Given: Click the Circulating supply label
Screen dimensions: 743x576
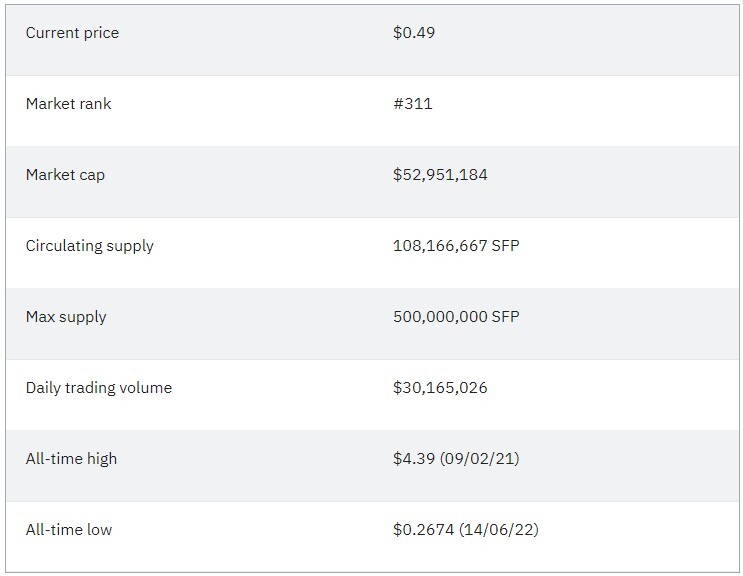Looking at the screenshot, I should click(90, 246).
